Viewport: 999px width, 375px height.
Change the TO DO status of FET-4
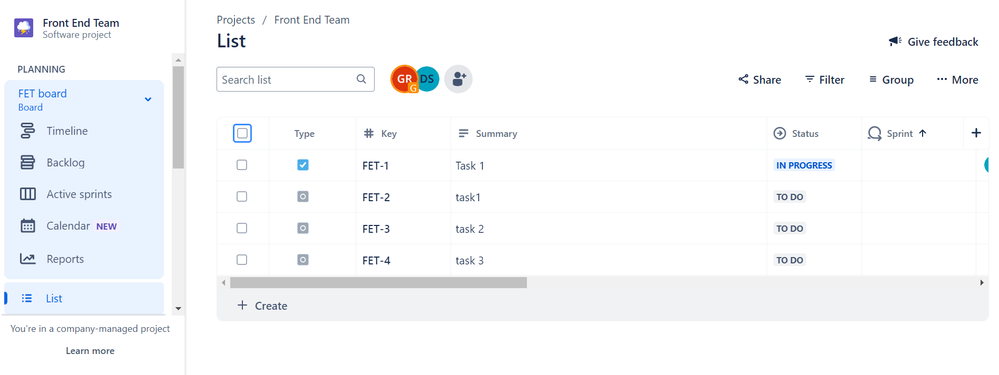[789, 260]
